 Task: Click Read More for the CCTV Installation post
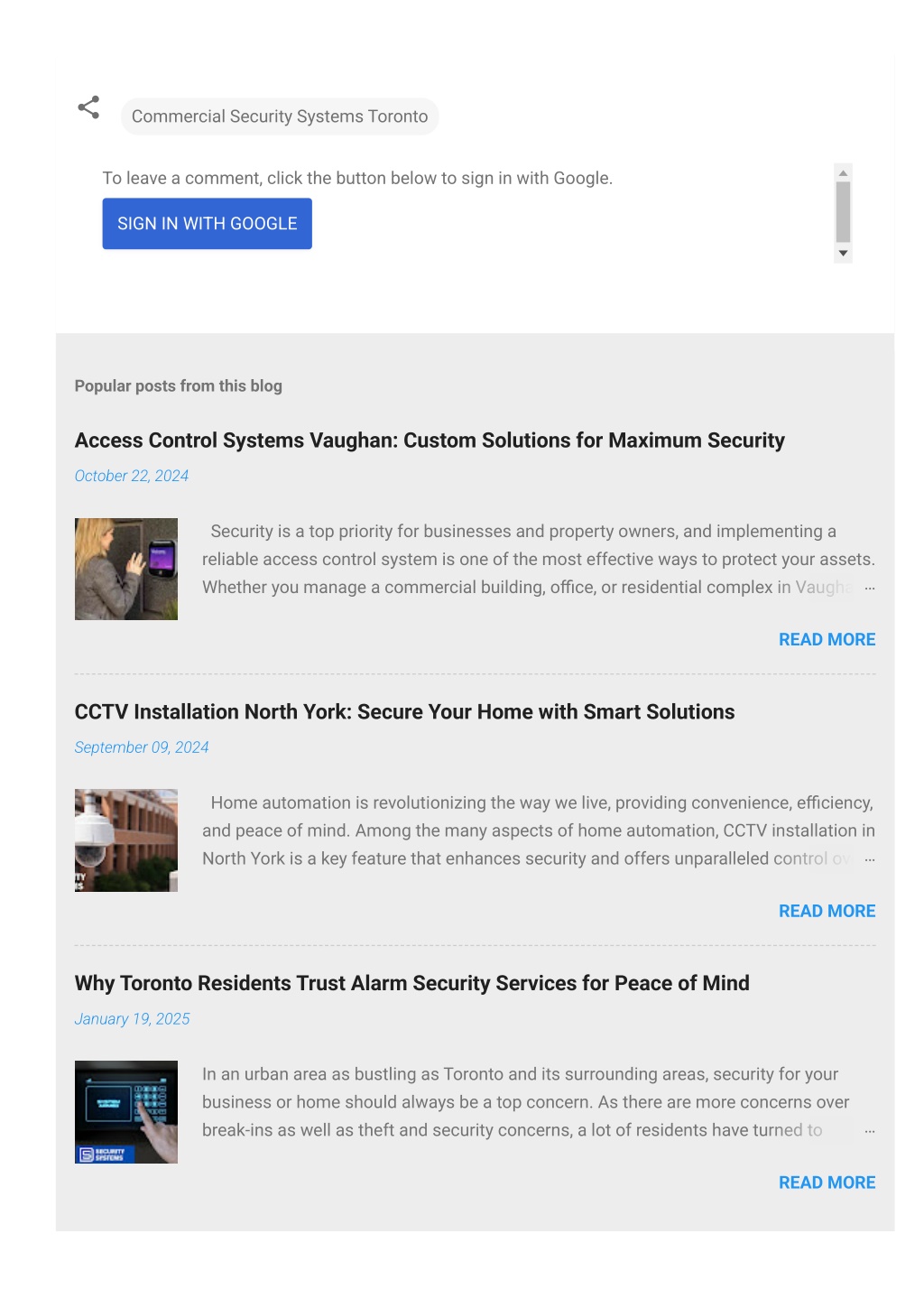coord(827,911)
